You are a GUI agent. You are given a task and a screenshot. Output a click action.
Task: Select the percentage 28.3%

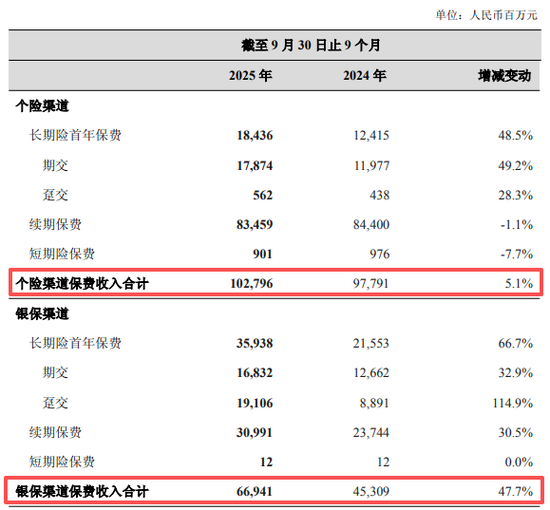point(515,195)
